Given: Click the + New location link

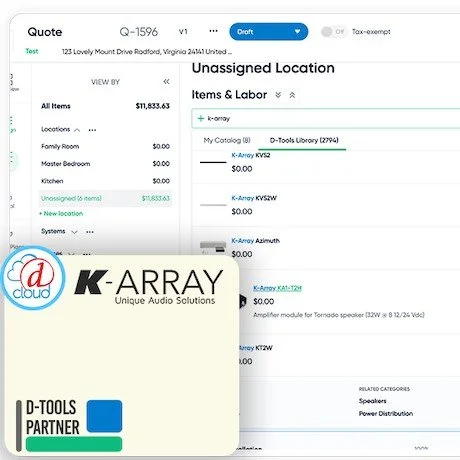Looking at the screenshot, I should pos(61,213).
